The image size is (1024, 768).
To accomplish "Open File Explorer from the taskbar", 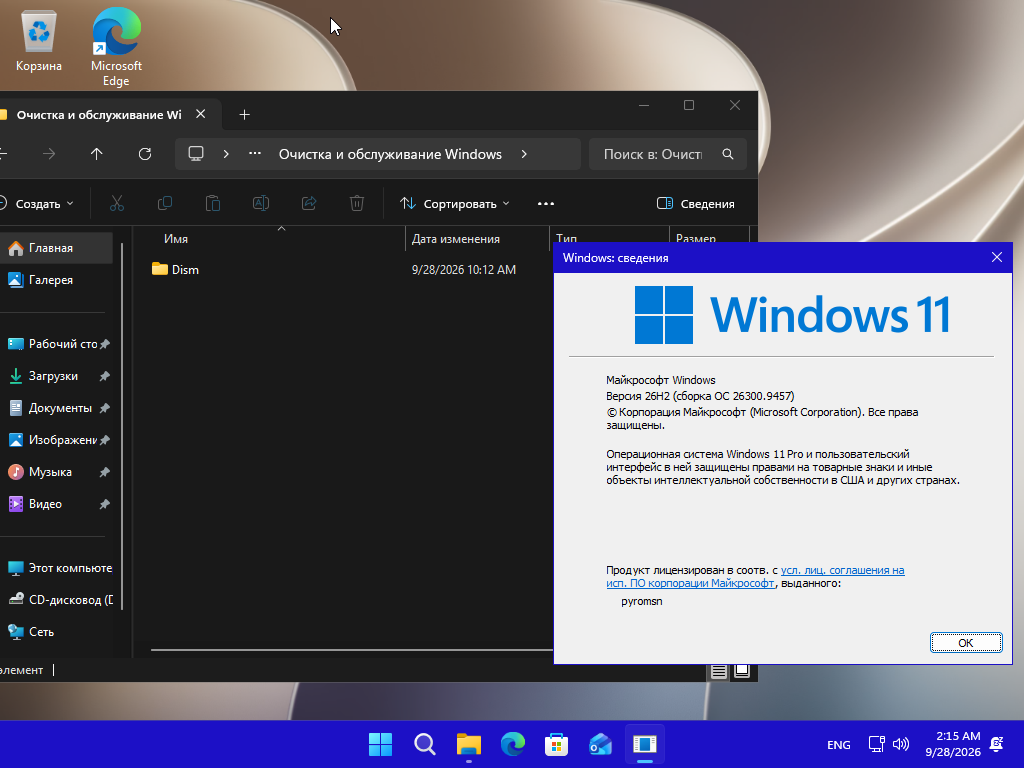I will pos(469,744).
